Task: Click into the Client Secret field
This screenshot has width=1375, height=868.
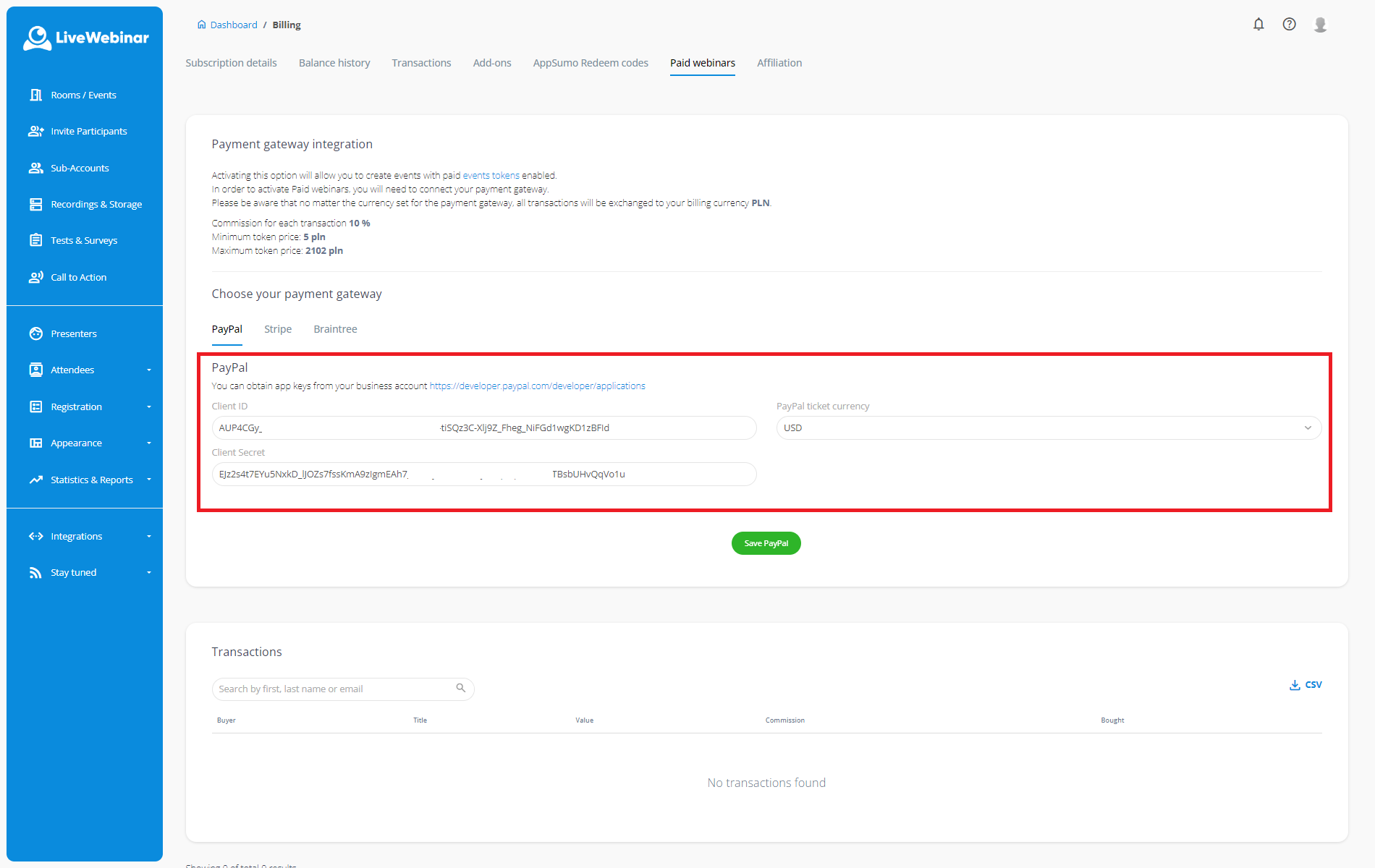Action: (x=483, y=475)
